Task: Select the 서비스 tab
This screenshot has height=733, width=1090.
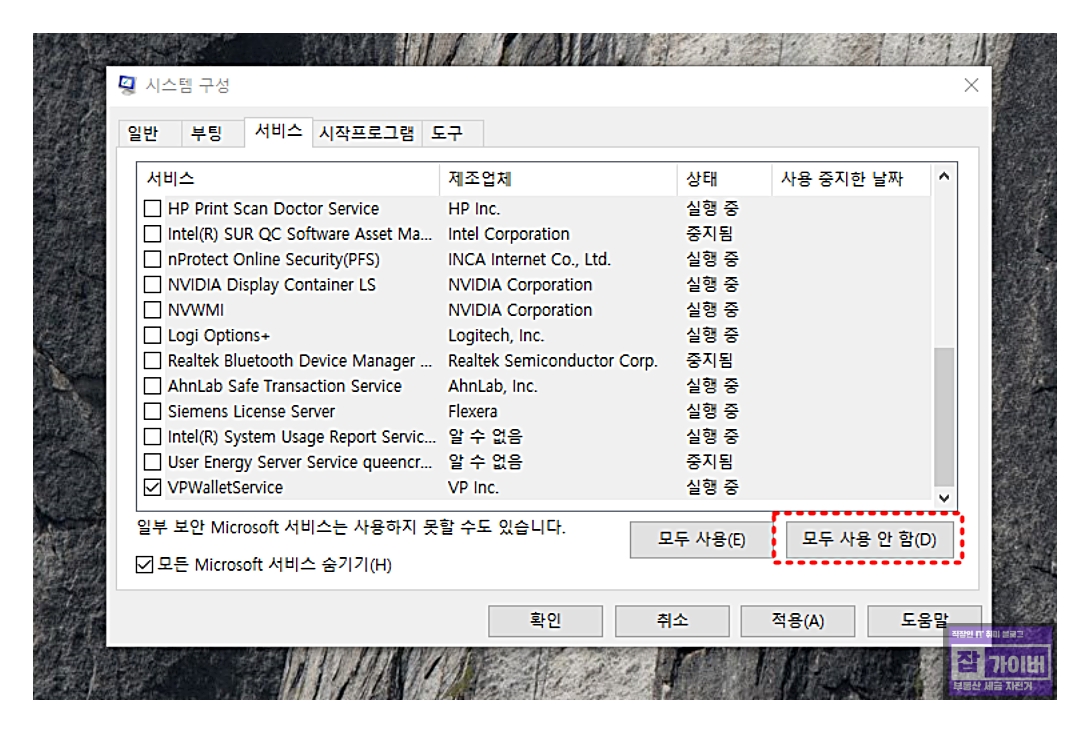Action: point(278,131)
